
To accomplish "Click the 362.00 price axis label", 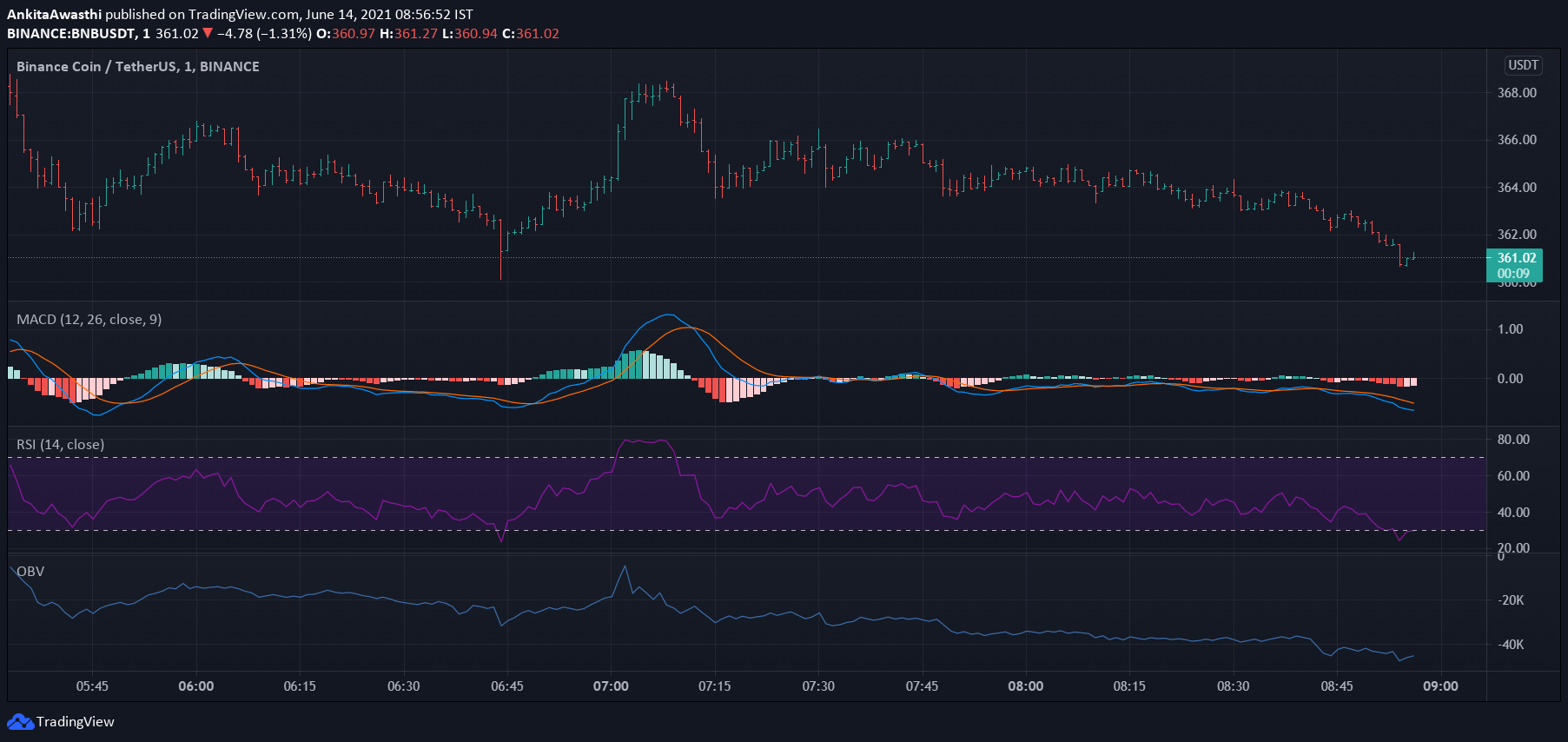I will click(x=1517, y=235).
